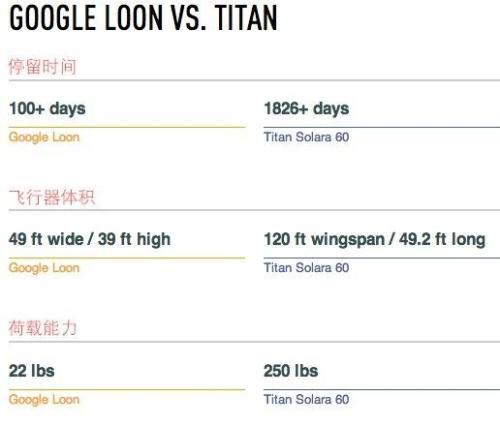
Task: Click Google Loon label under 49 ft wide
Action: click(44, 268)
